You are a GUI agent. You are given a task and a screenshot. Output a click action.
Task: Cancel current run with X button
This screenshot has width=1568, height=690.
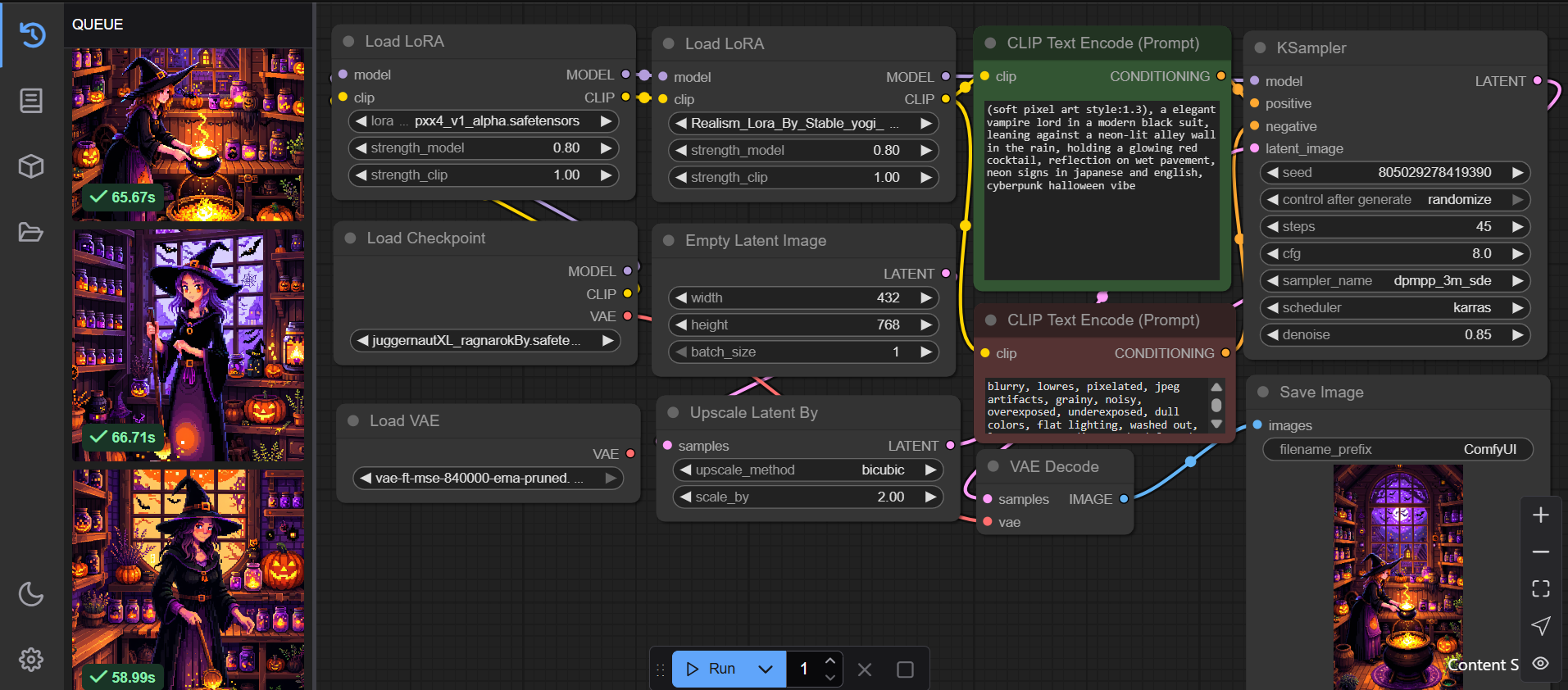(x=865, y=670)
